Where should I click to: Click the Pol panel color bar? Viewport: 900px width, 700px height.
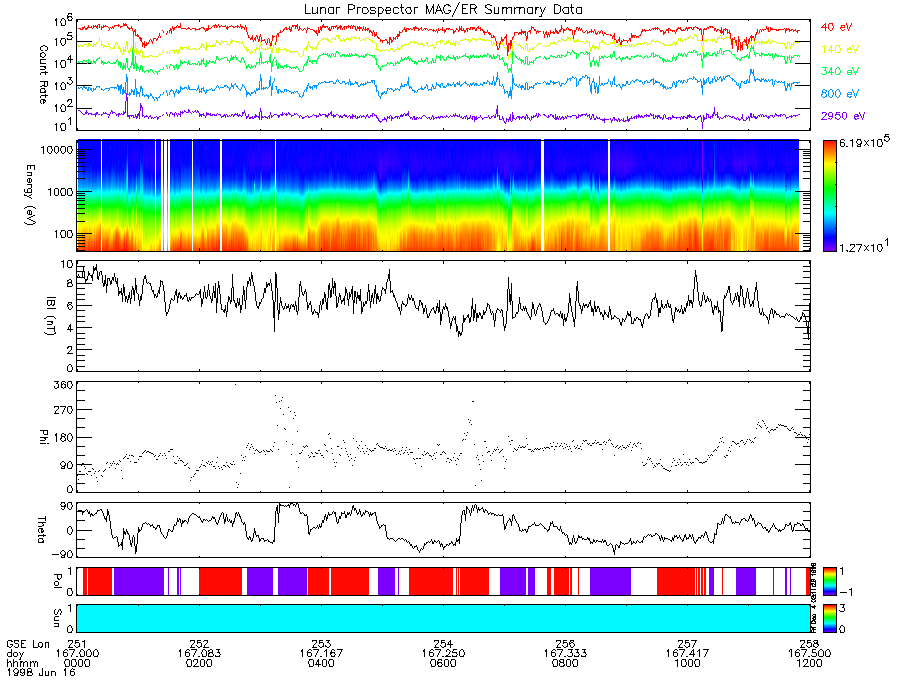tap(829, 581)
